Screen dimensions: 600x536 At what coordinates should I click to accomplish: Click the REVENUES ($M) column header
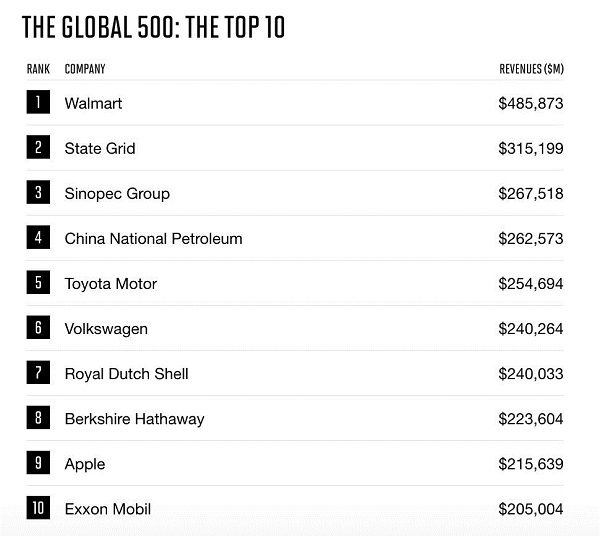point(532,69)
